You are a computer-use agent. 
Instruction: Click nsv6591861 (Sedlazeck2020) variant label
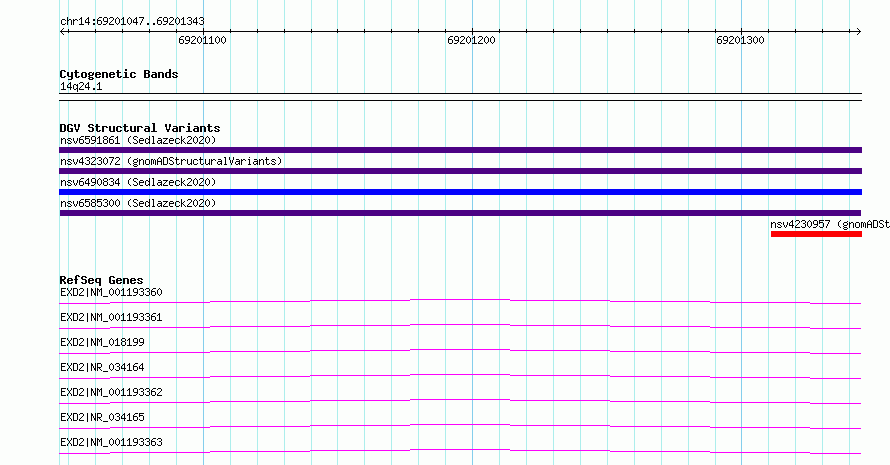138,140
